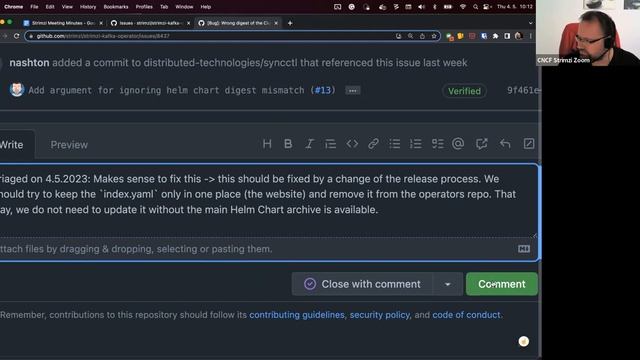Click the Wi-Fi icon in the menu bar
Viewport: 640px width, 360px height.
click(x=462, y=7)
